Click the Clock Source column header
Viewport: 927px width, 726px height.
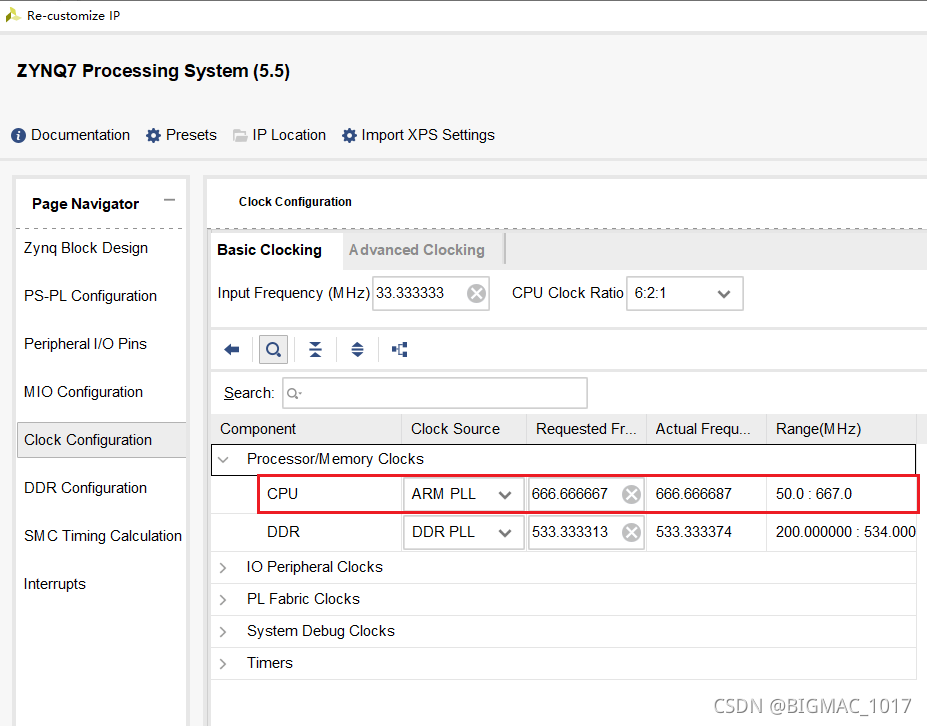[x=464, y=429]
